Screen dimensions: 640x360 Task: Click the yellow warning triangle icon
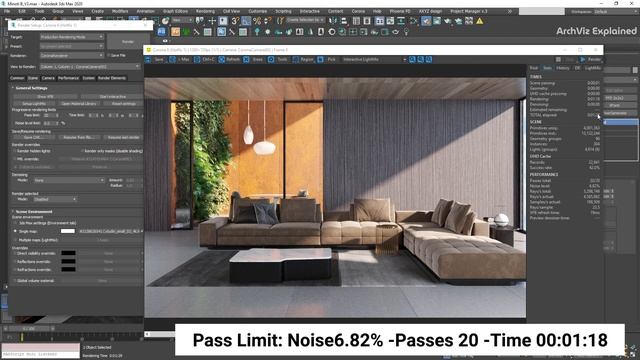[x=480, y=21]
